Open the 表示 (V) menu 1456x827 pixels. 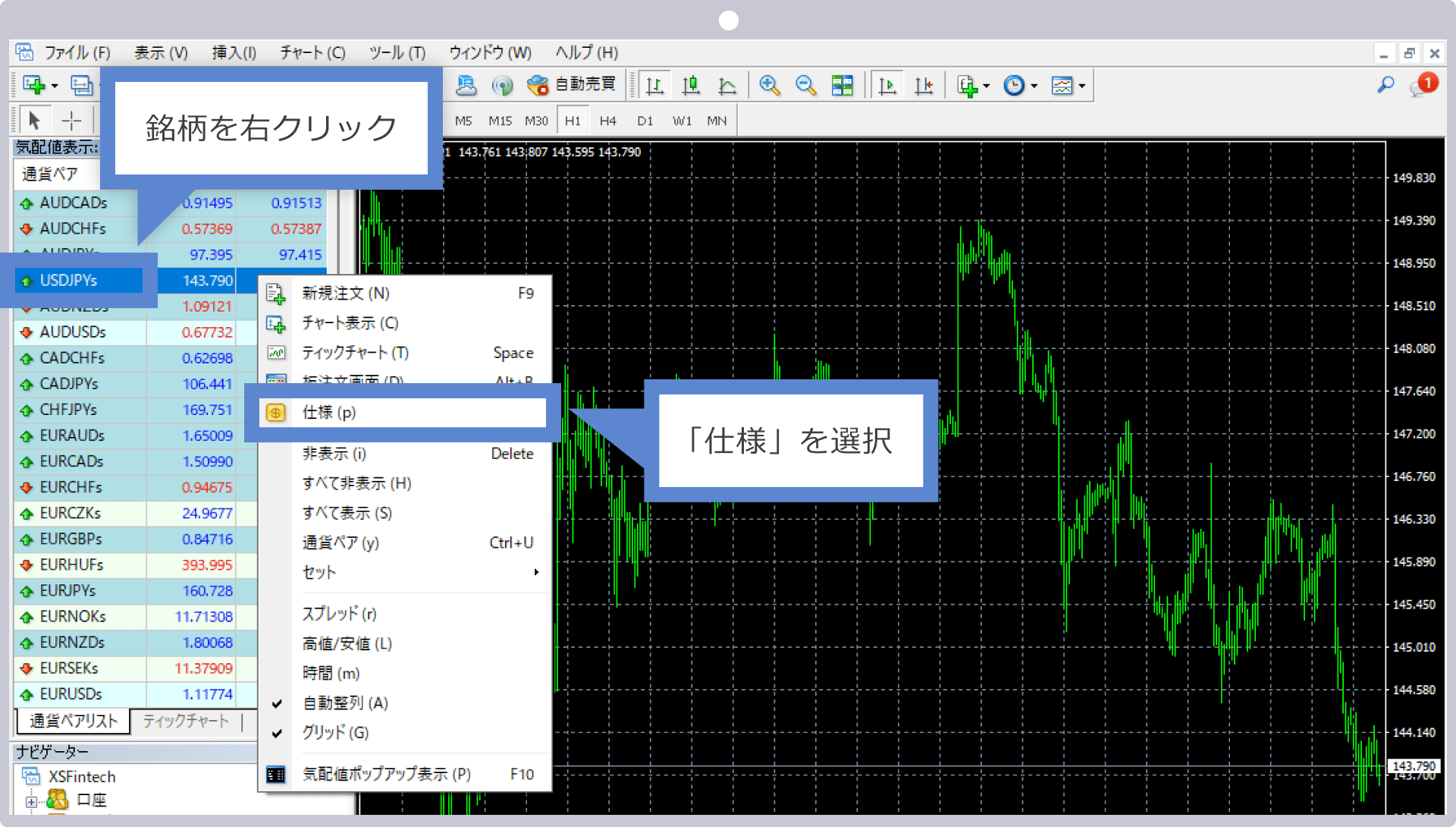pyautogui.click(x=161, y=52)
